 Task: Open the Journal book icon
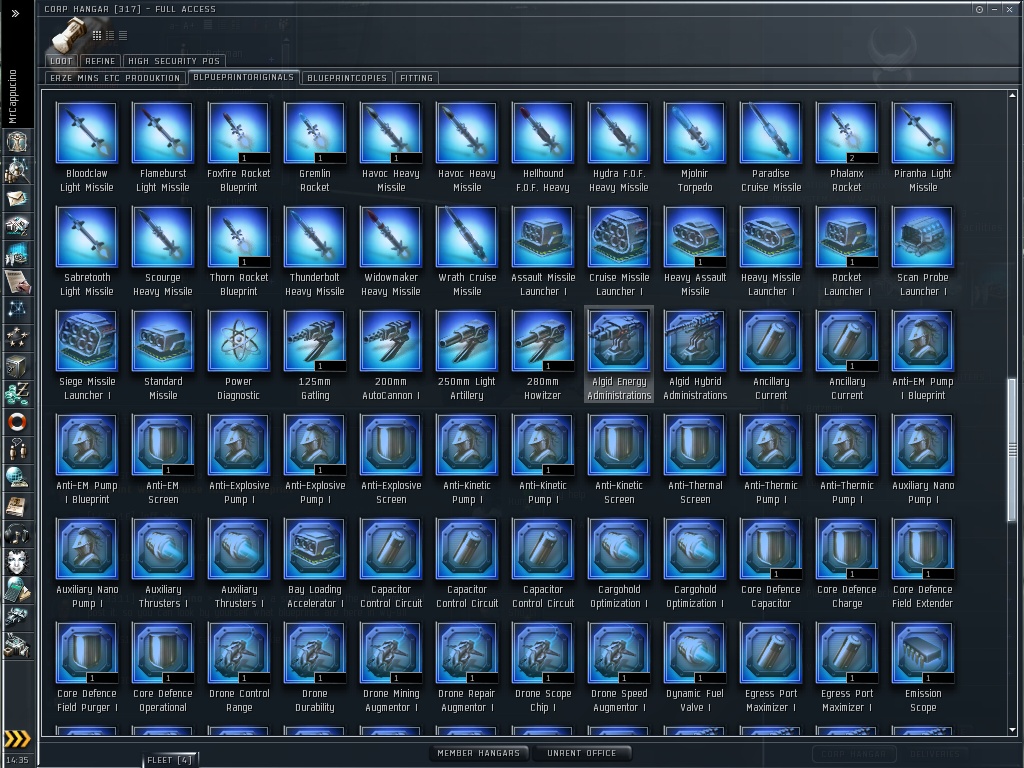click(x=17, y=506)
